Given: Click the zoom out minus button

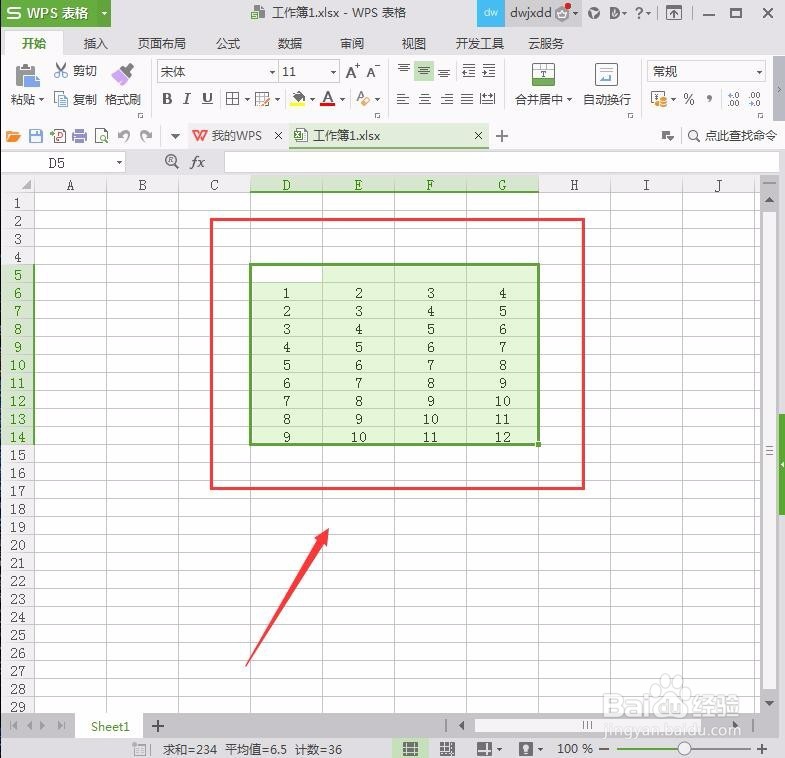Looking at the screenshot, I should pos(604,749).
